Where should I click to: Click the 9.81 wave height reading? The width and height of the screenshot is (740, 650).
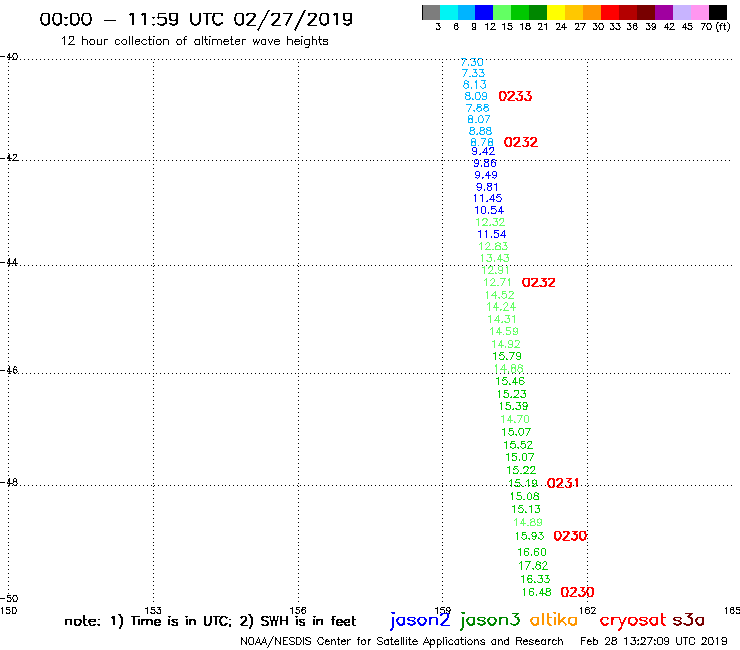487,187
